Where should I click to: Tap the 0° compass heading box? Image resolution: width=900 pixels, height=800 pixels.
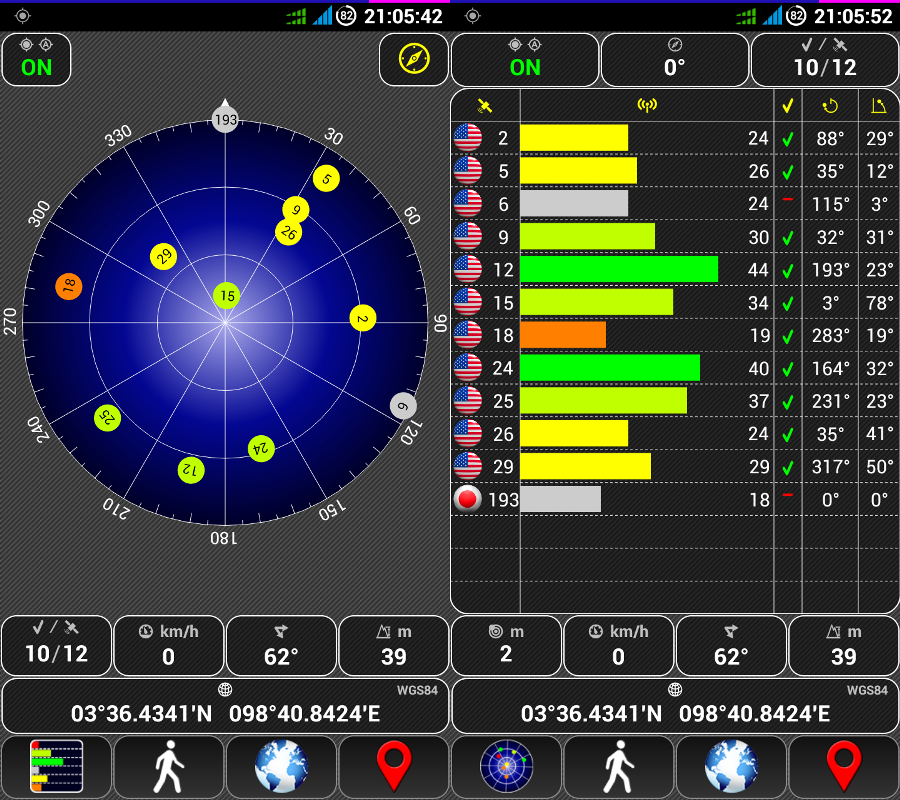tap(674, 60)
